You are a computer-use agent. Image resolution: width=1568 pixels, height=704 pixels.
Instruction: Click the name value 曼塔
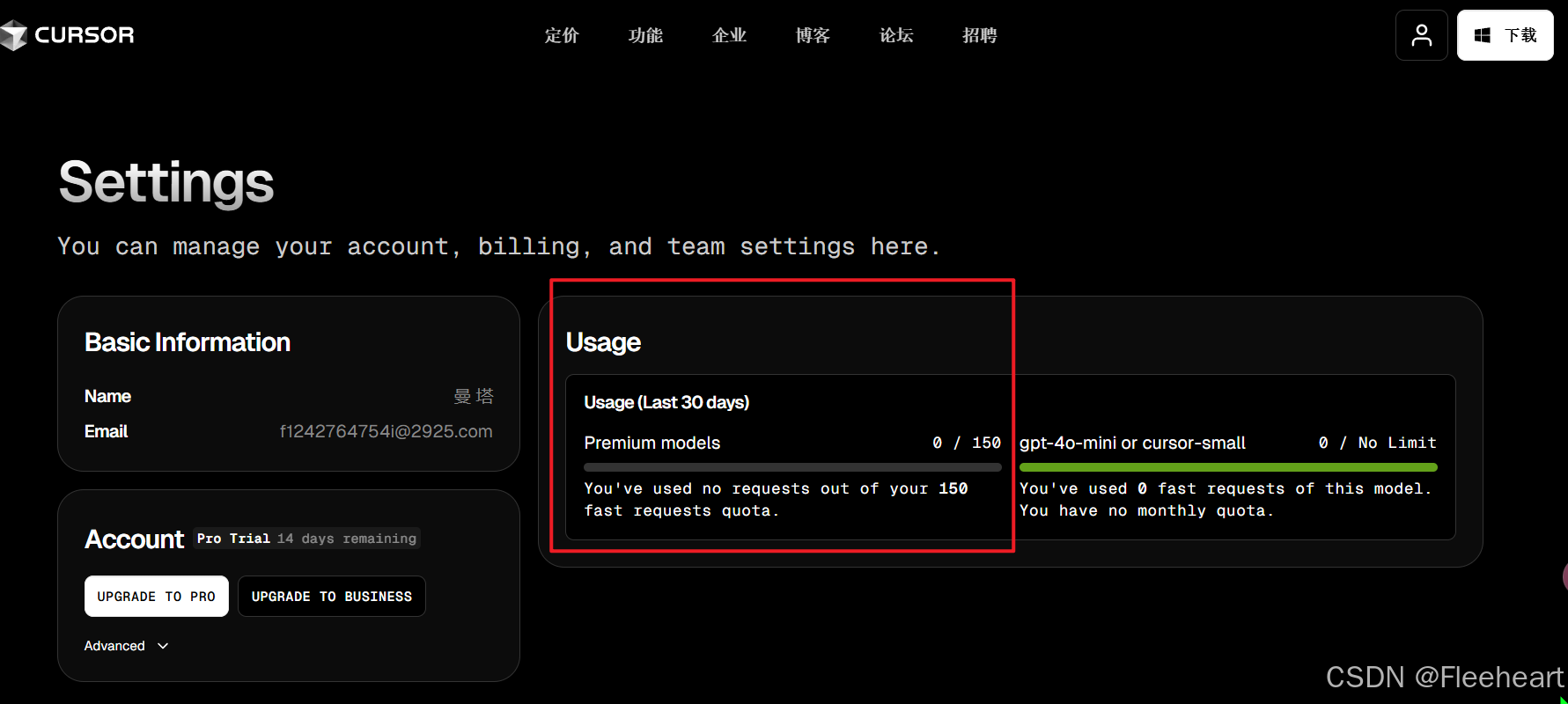(474, 396)
